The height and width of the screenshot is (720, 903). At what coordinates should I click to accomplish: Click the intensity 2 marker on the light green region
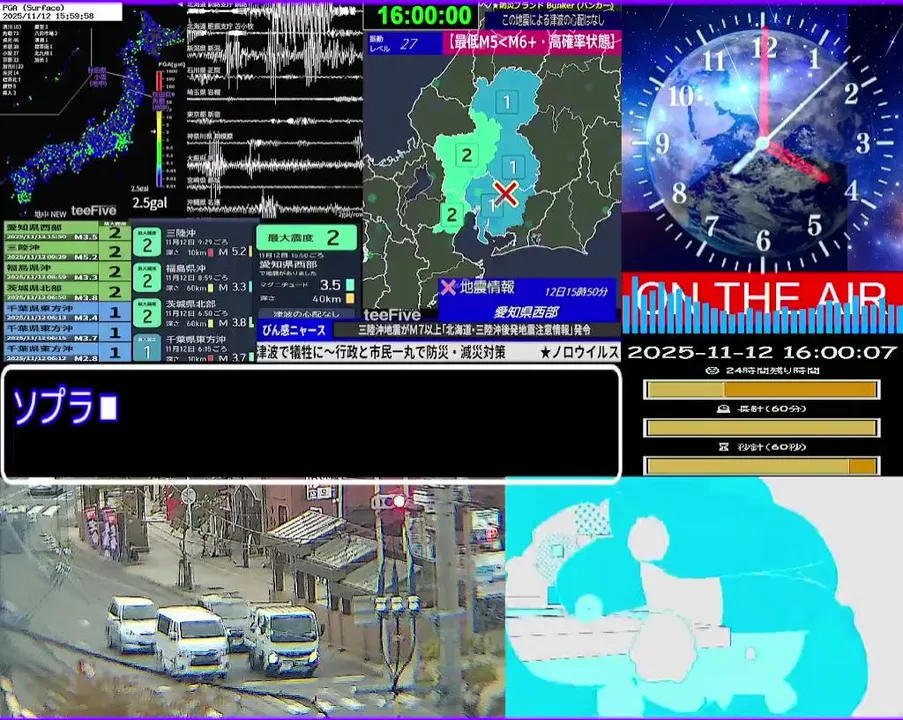466,154
